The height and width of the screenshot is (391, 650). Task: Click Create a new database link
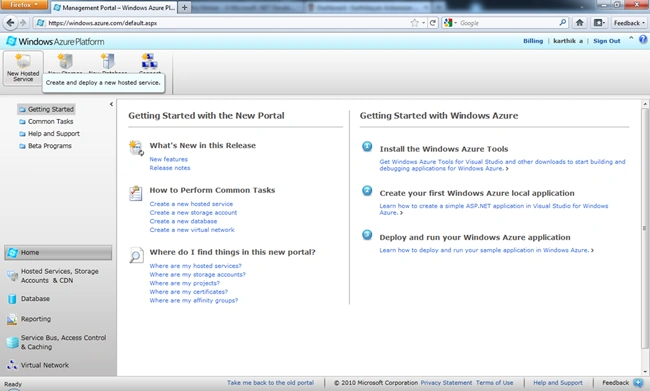point(183,221)
